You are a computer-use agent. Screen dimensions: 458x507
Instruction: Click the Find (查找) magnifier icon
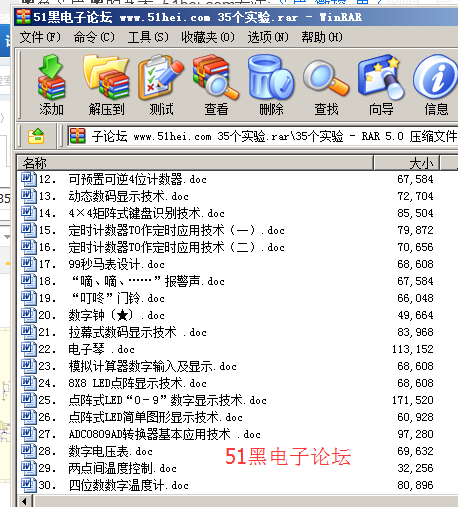point(326,77)
